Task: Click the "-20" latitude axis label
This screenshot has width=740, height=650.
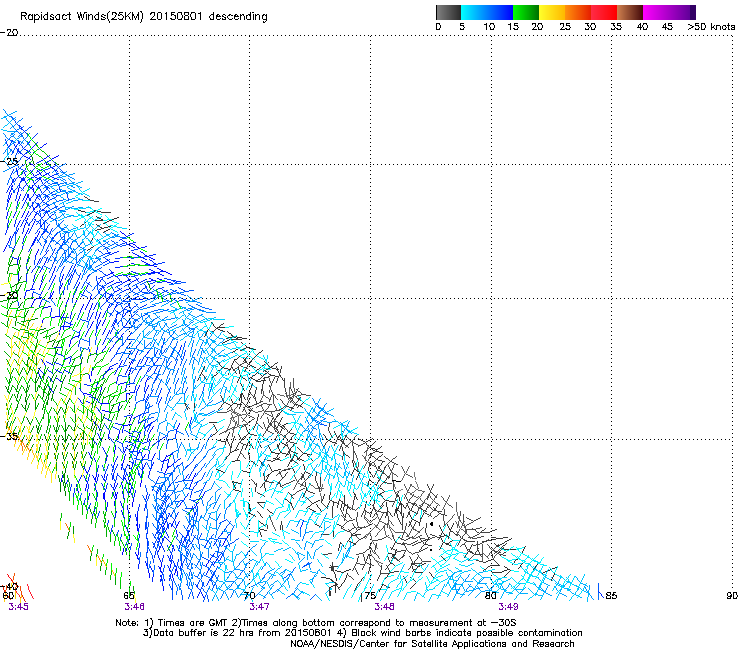Action: [9, 33]
